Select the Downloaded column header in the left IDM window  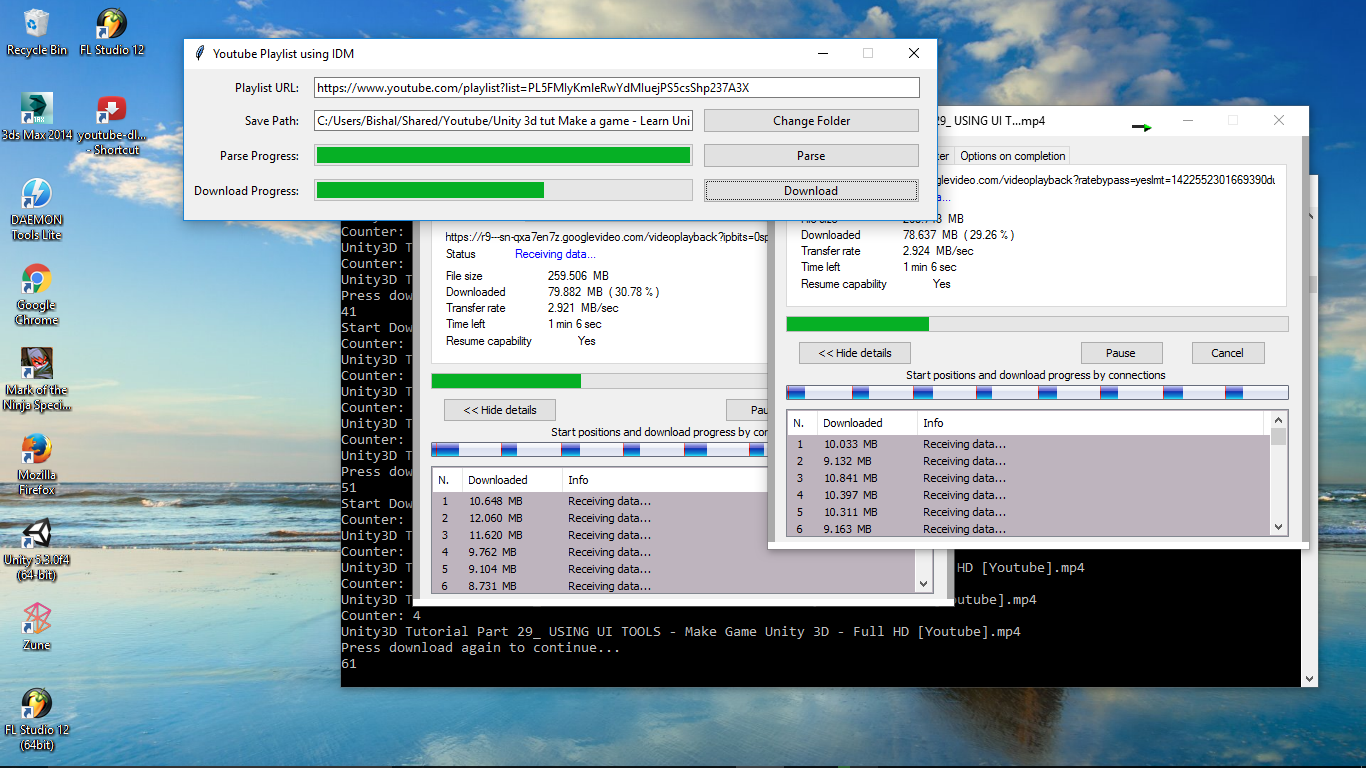pyautogui.click(x=512, y=480)
